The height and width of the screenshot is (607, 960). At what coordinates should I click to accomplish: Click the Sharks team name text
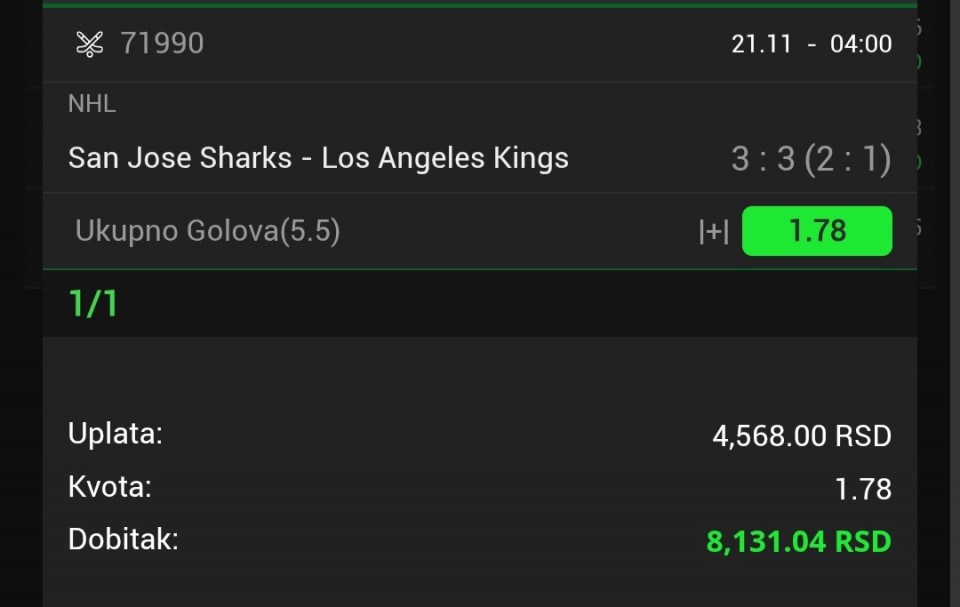point(245,158)
